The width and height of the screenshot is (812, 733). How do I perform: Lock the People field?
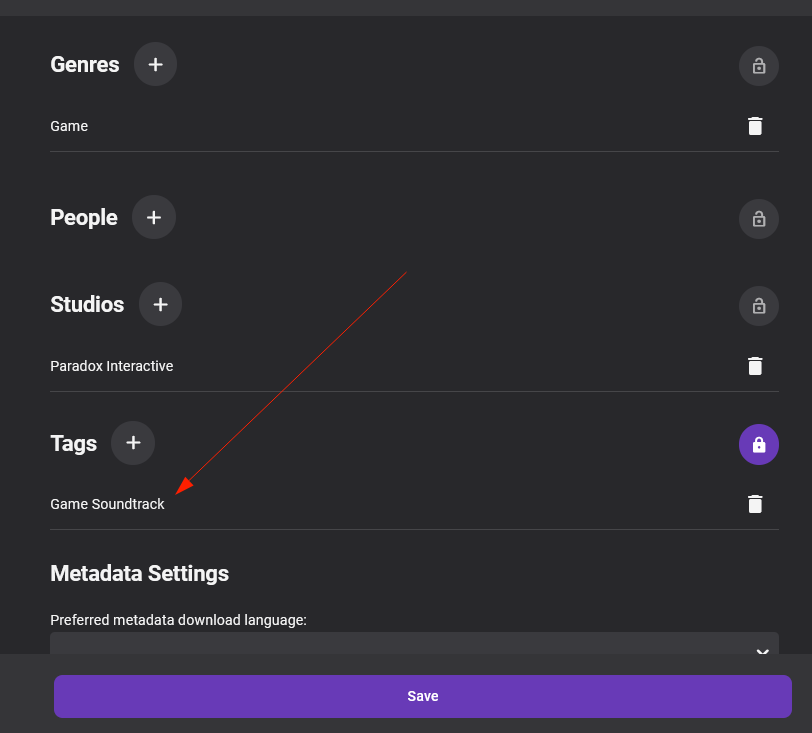click(x=758, y=219)
